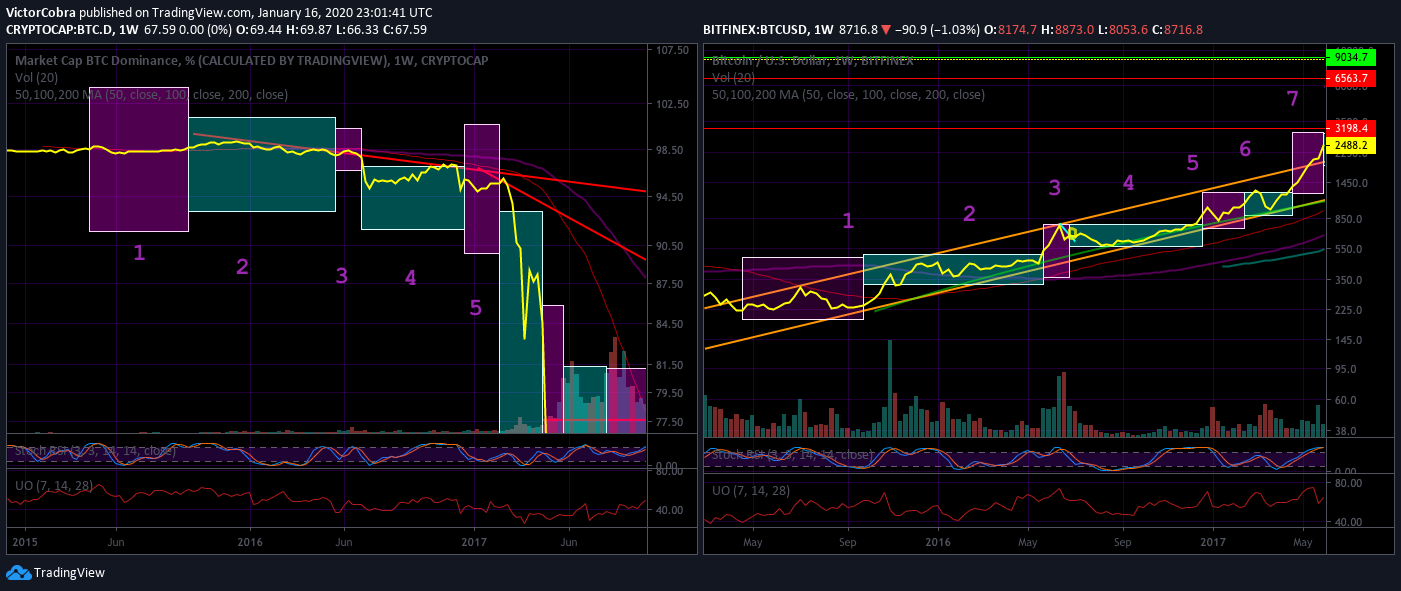Click the 225.0 price axis label
The width and height of the screenshot is (1401, 591).
[1350, 310]
